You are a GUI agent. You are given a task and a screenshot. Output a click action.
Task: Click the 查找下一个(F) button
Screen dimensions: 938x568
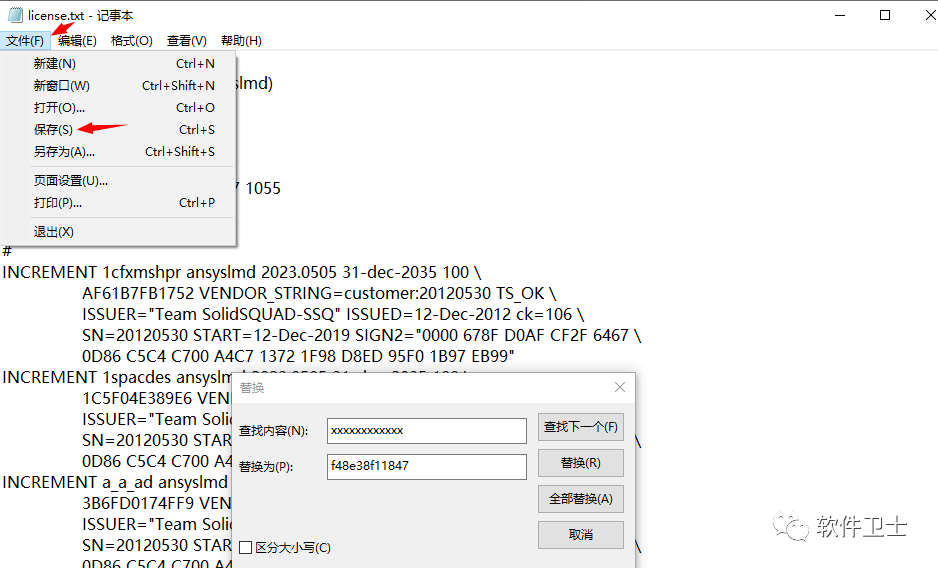click(x=580, y=427)
